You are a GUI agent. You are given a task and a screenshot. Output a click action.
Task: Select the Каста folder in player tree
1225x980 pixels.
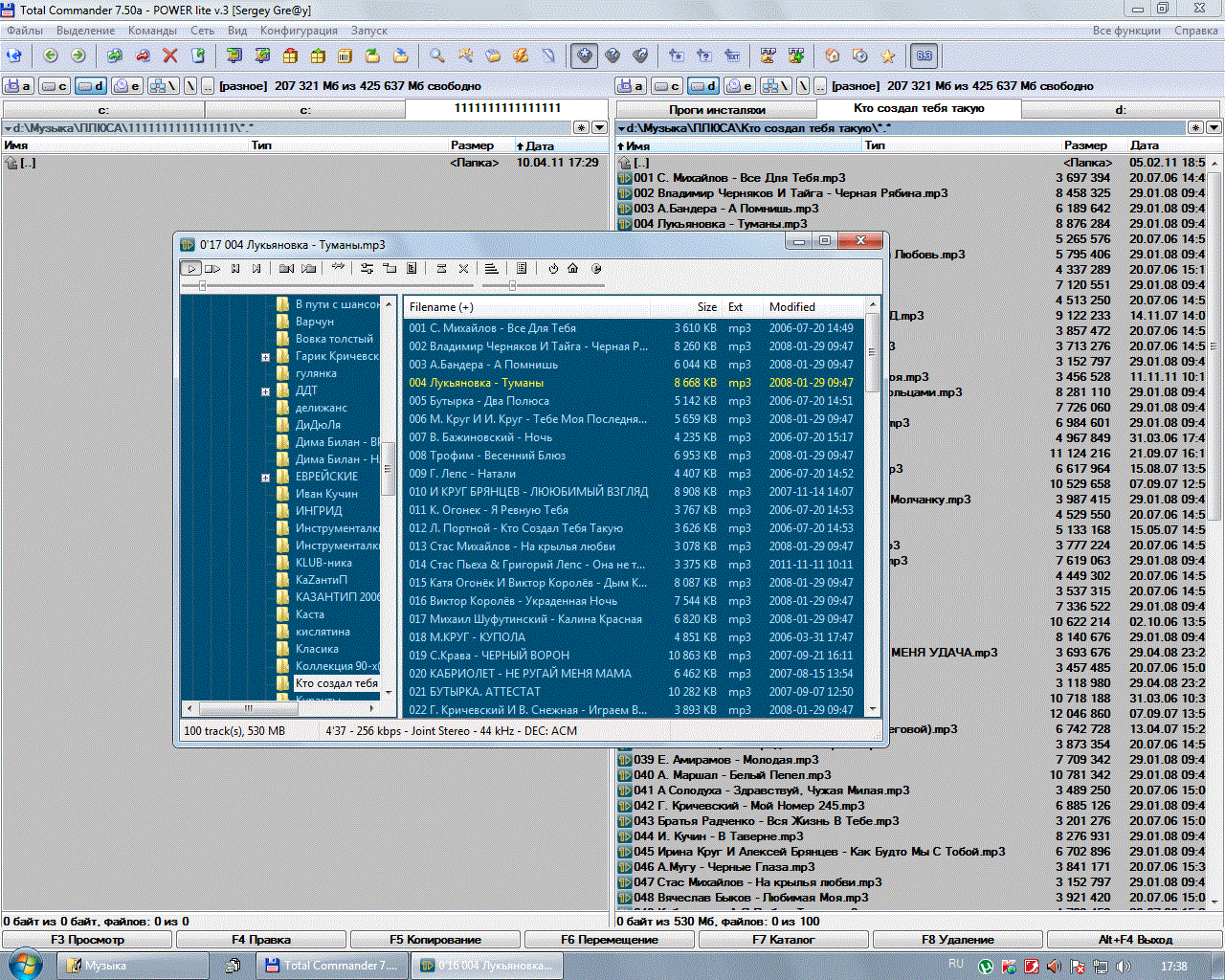pyautogui.click(x=310, y=614)
